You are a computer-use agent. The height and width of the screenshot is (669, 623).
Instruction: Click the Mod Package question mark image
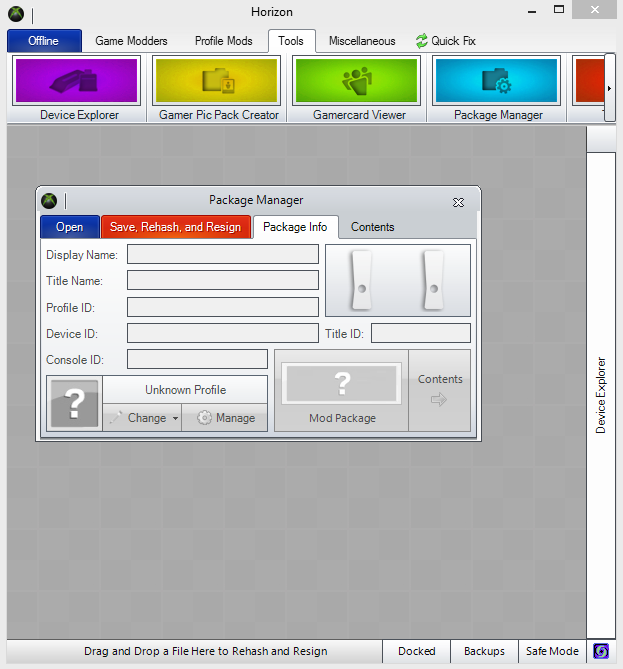[x=341, y=383]
